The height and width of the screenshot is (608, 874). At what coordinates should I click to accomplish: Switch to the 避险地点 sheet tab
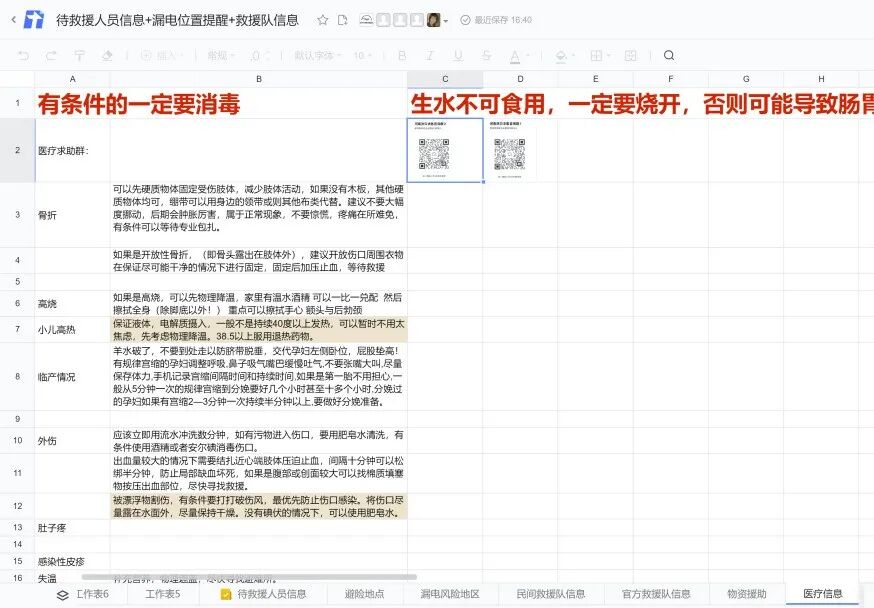click(x=364, y=594)
